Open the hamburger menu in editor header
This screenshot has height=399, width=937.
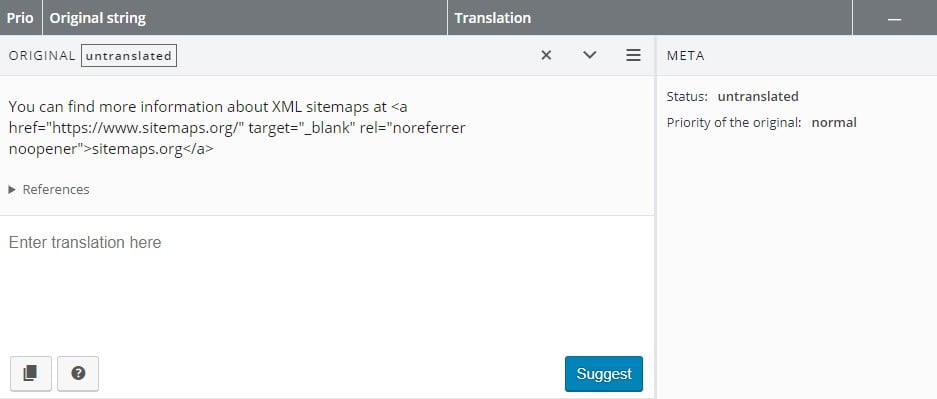point(633,56)
